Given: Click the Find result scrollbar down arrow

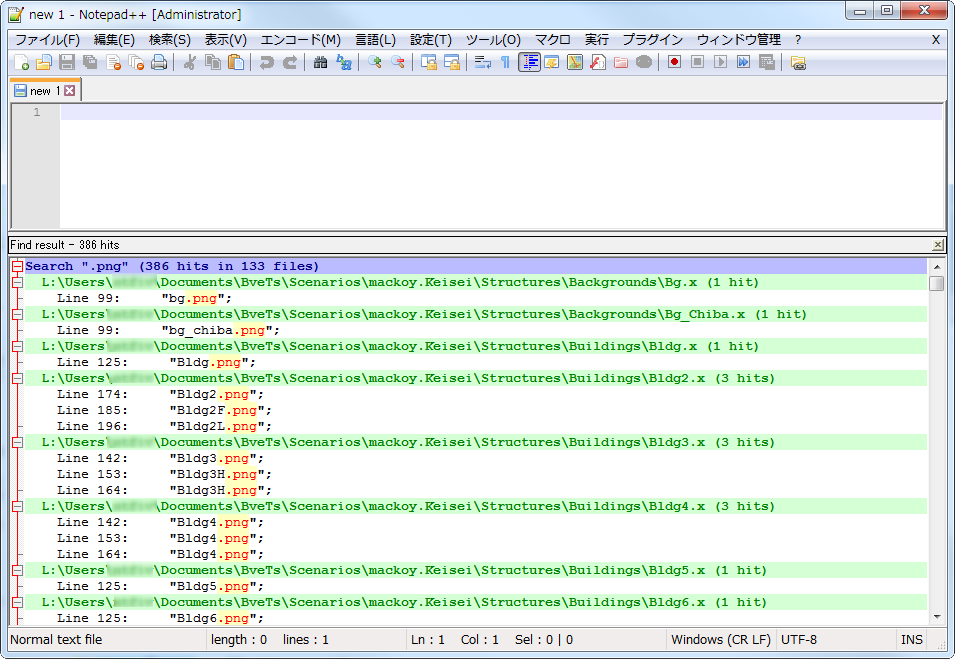Looking at the screenshot, I should (937, 616).
